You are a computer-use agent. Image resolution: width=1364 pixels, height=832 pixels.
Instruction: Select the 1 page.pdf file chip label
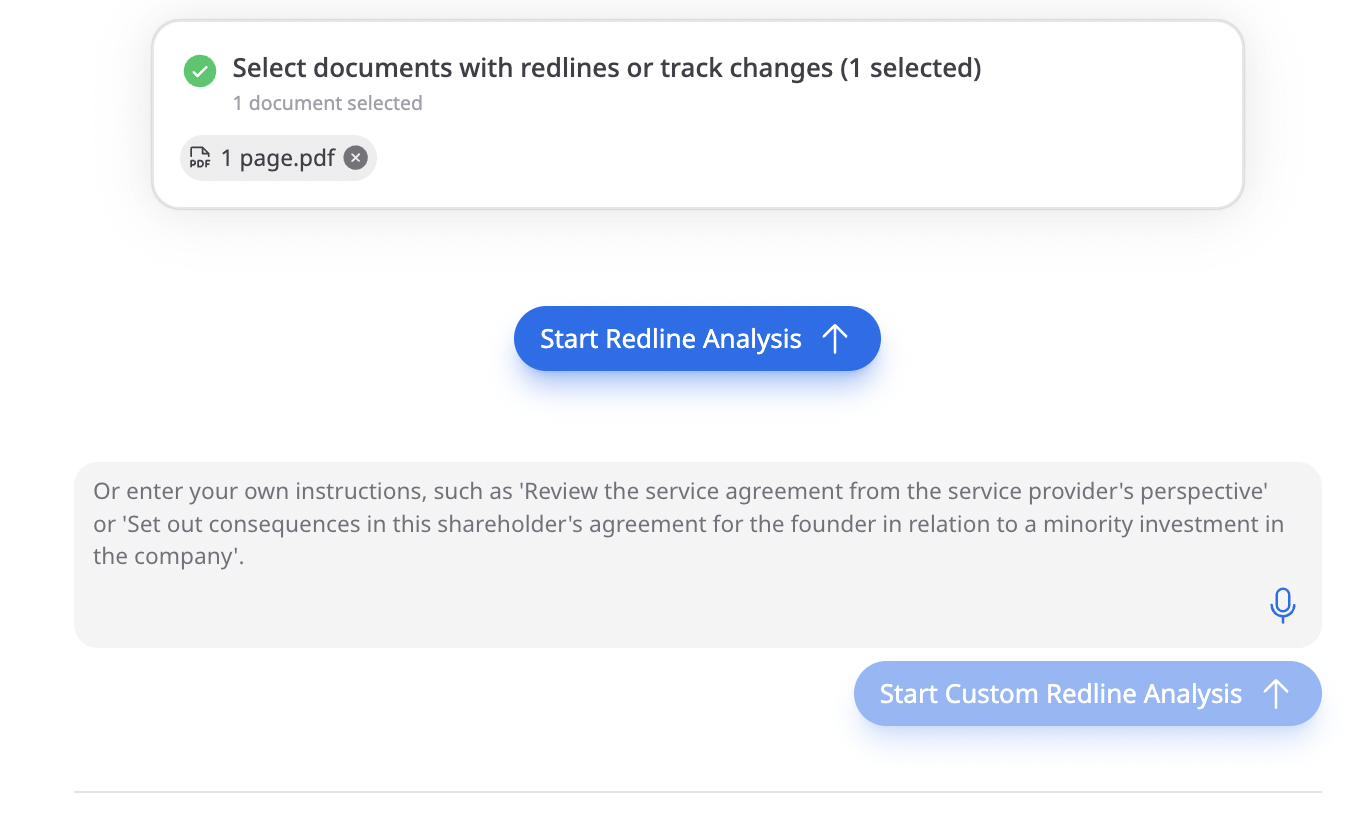[x=278, y=158]
